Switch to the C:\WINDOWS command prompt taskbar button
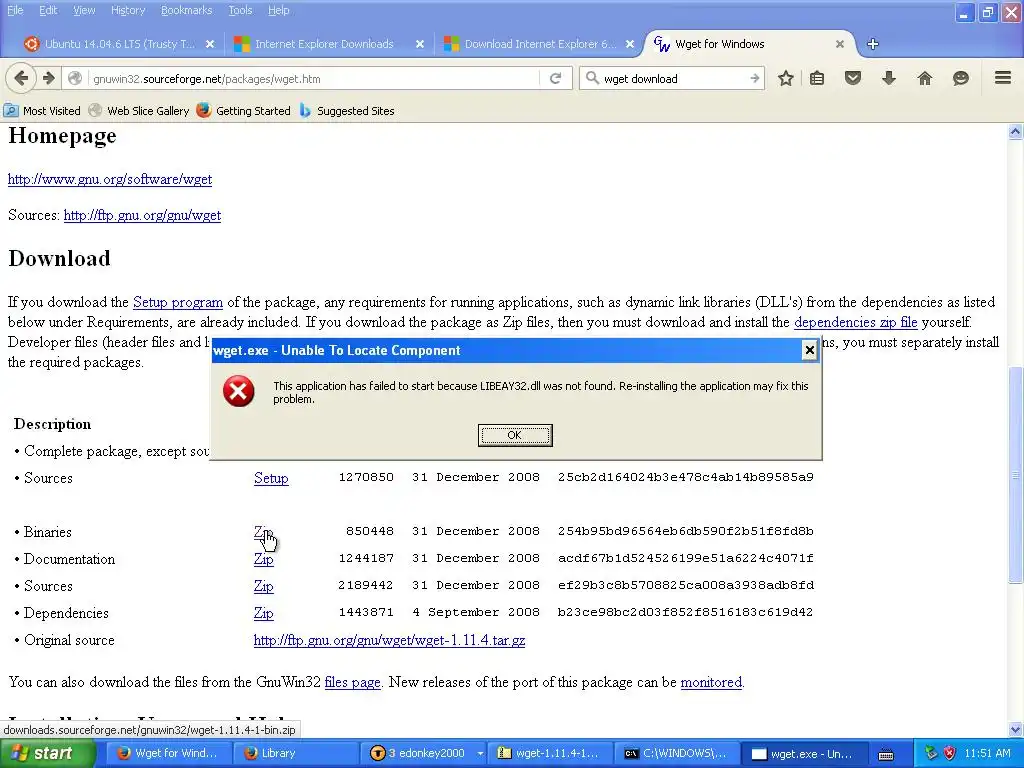 pyautogui.click(x=679, y=753)
